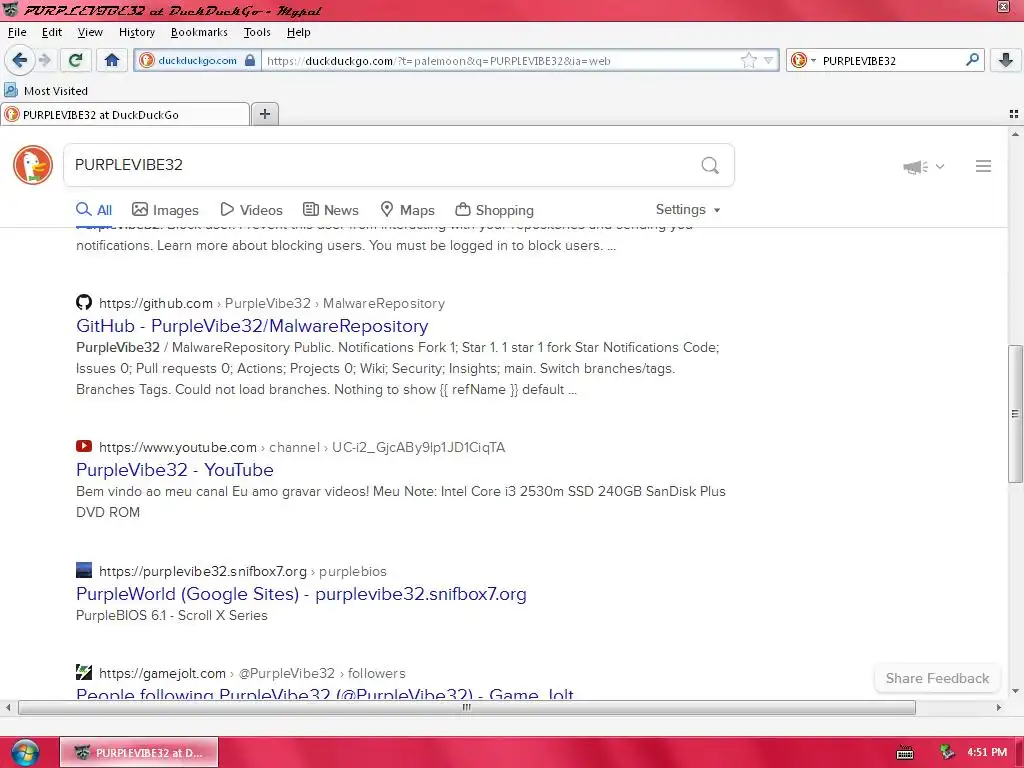
Task: Click the youtube.com channel result URL
Action: [x=302, y=447]
